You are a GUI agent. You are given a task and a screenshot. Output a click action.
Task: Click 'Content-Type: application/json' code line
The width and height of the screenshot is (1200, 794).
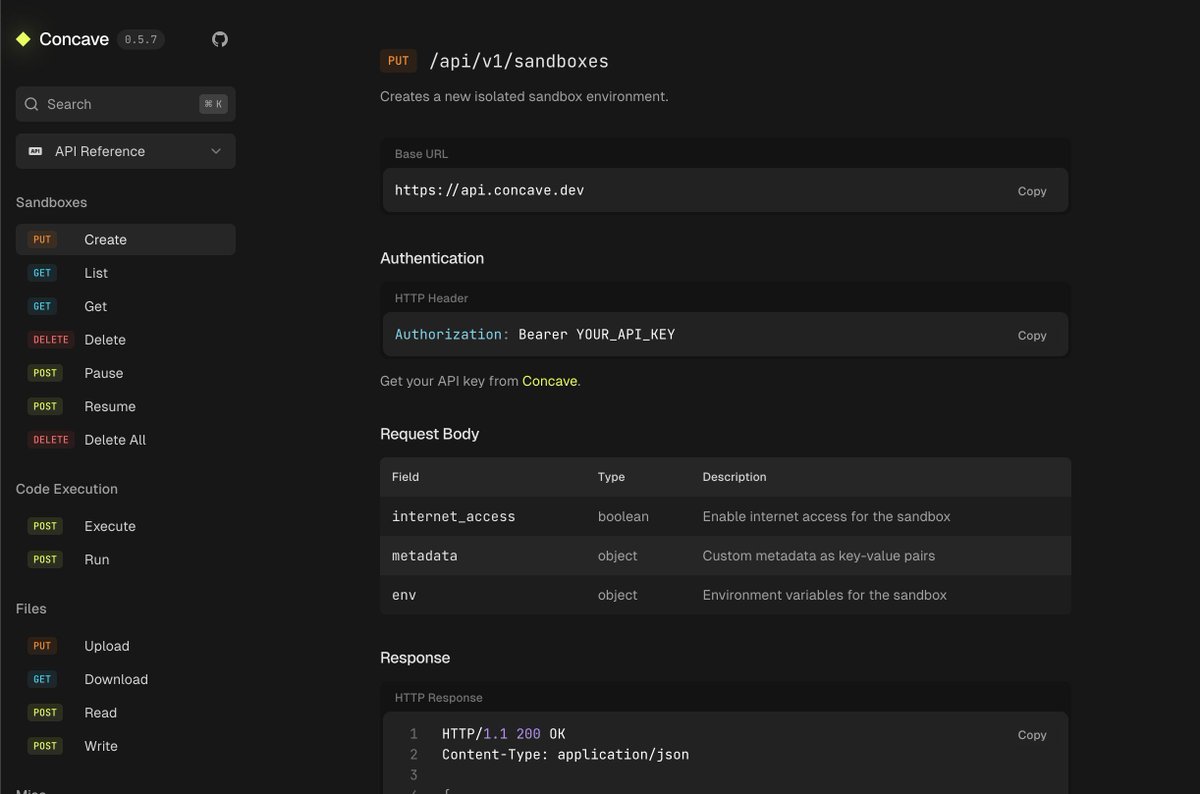click(x=566, y=754)
